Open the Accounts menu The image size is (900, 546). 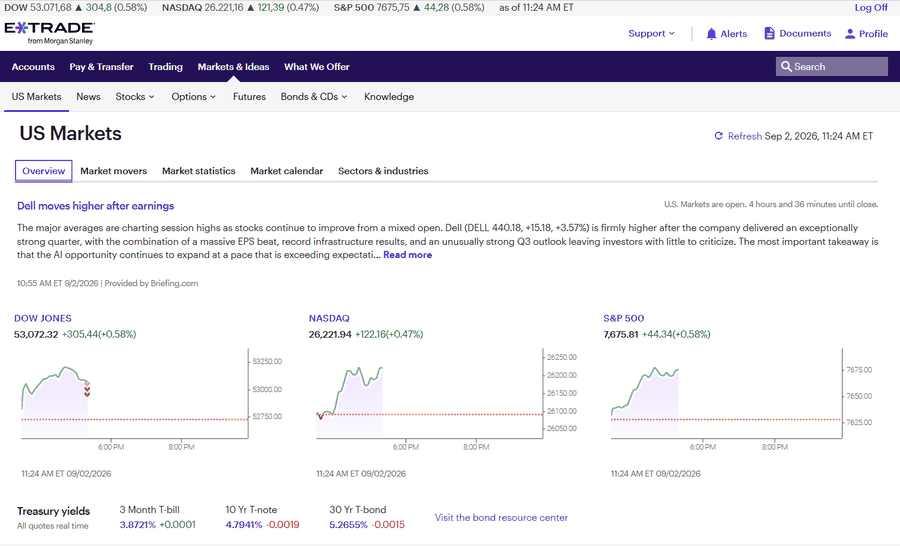pyautogui.click(x=33, y=67)
